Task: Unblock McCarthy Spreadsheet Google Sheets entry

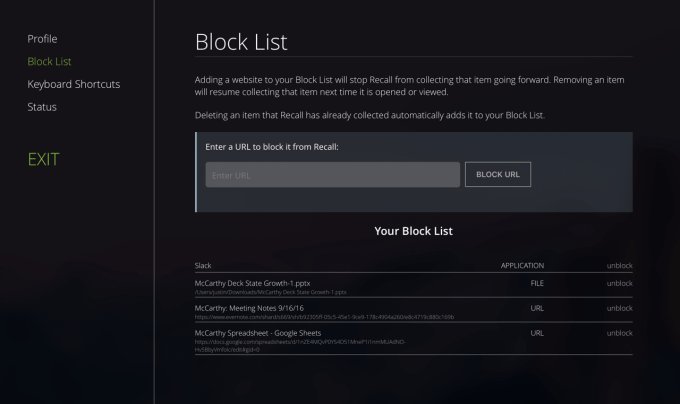Action: pyautogui.click(x=620, y=332)
